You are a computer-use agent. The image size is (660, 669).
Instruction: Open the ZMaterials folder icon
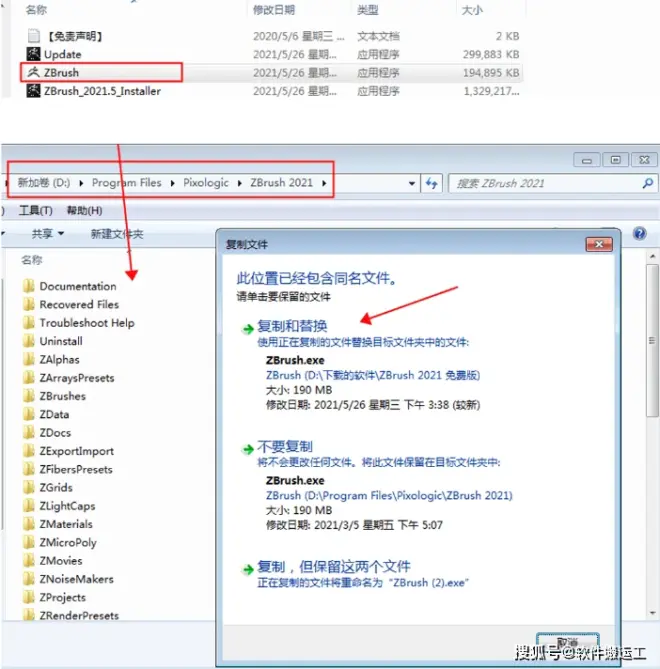point(29,524)
